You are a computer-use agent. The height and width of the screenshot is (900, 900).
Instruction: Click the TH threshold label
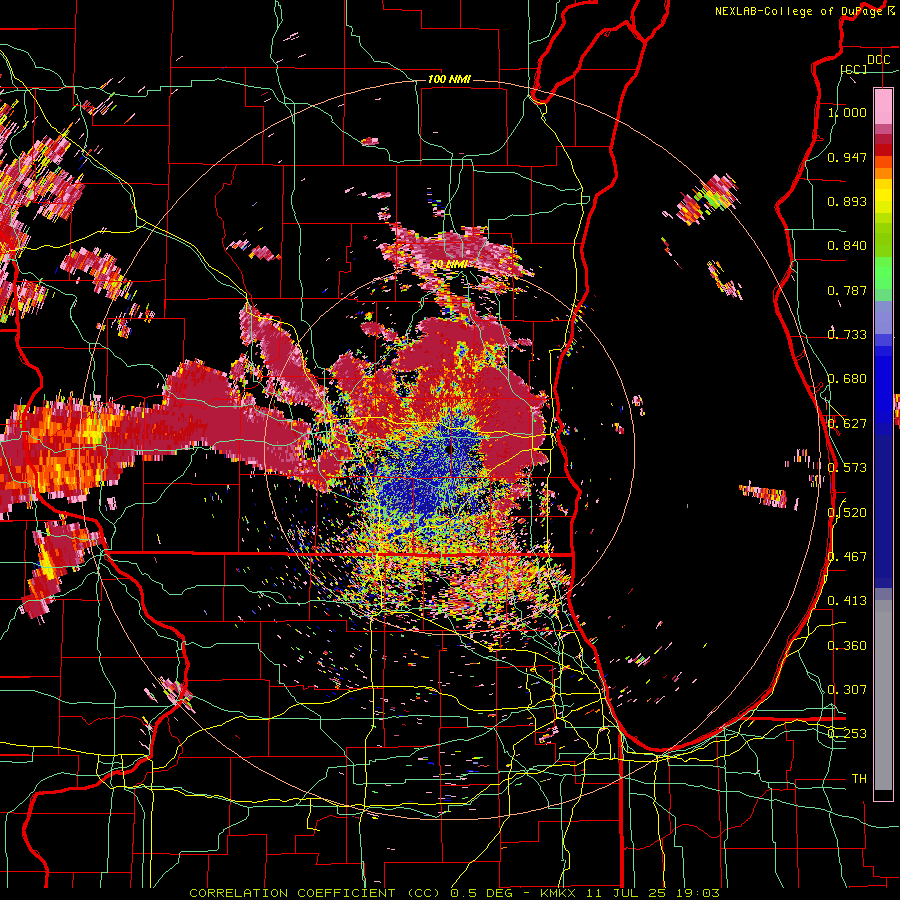point(859,778)
